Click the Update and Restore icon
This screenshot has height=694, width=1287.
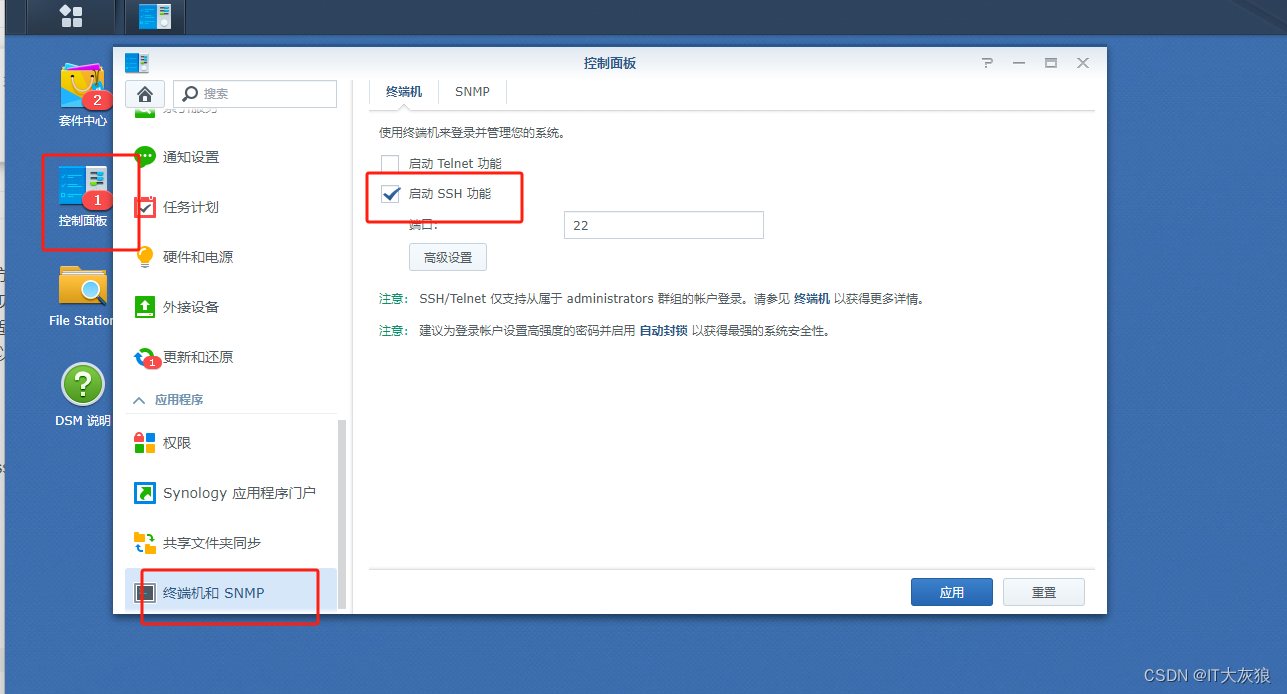tap(145, 357)
